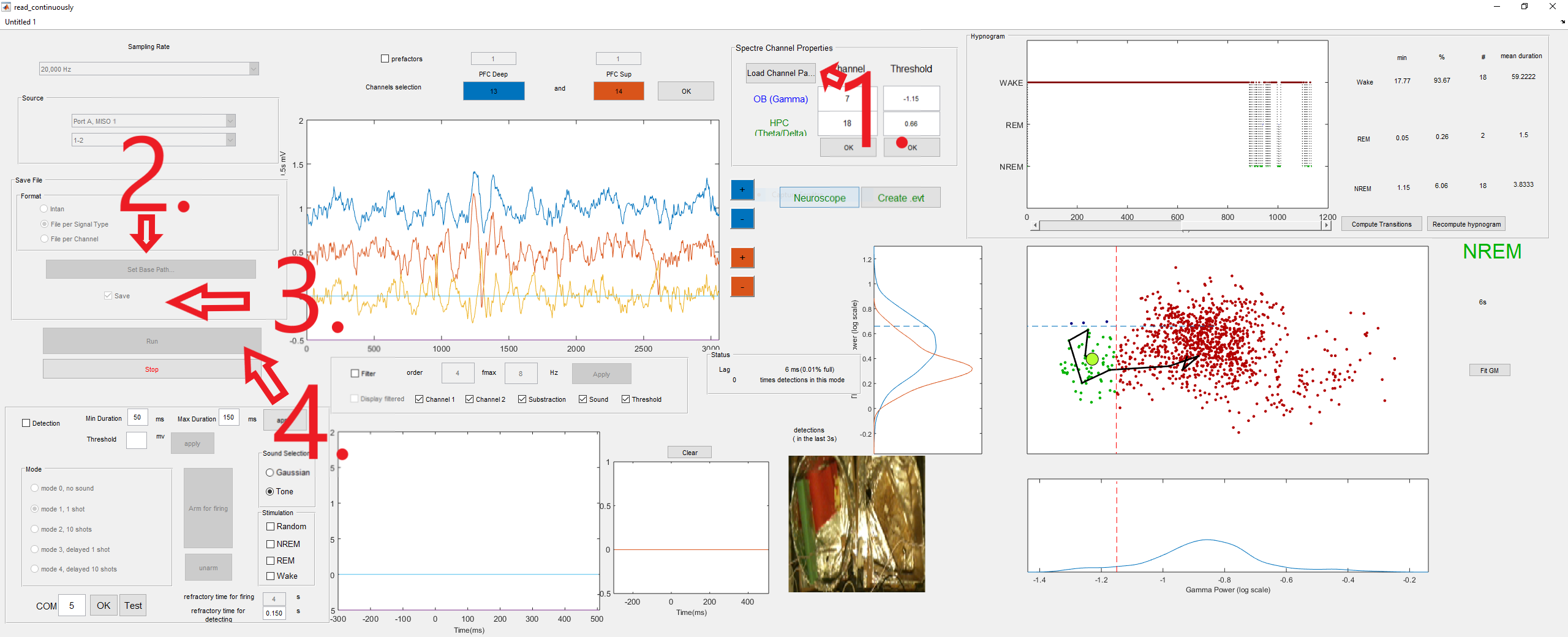The image size is (1568, 637).
Task: Open Neuroscope with the Neuroscope button
Action: point(819,197)
